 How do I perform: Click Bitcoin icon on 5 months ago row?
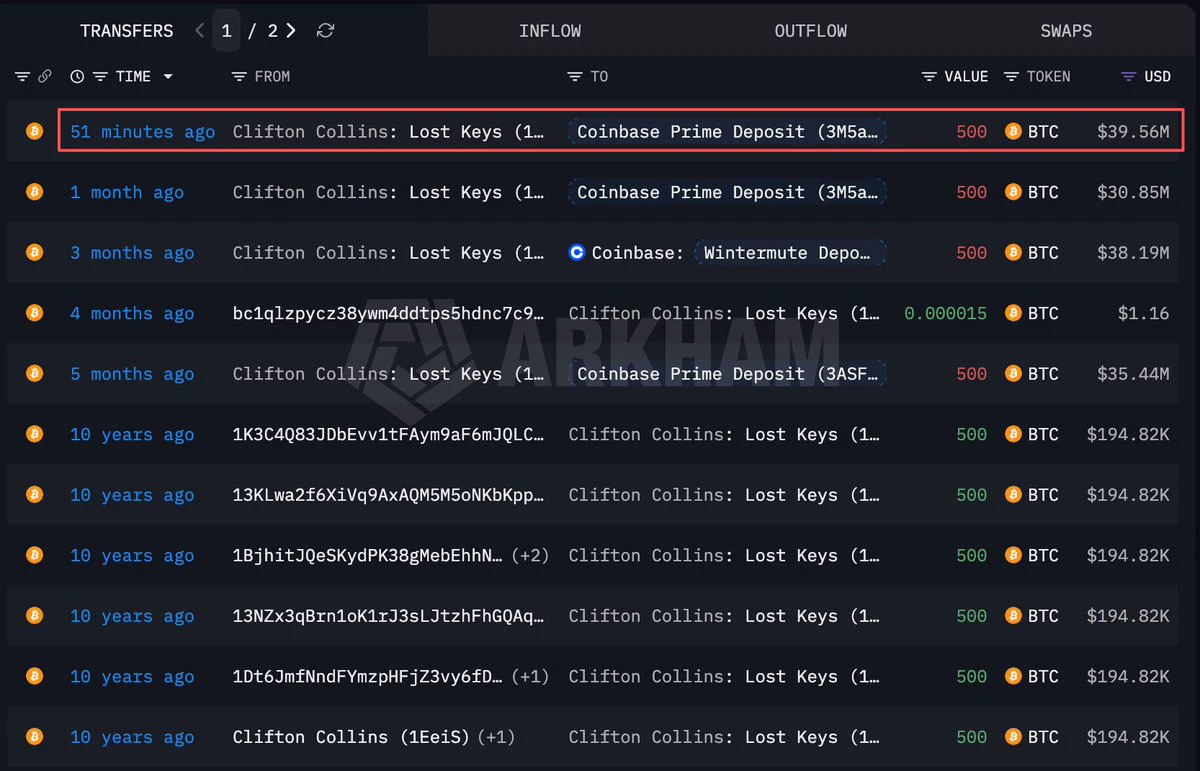click(x=35, y=373)
